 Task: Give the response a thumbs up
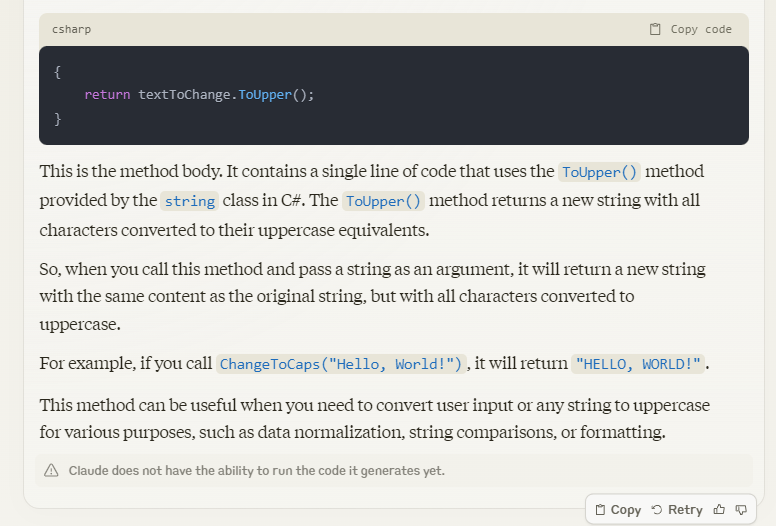pos(719,510)
